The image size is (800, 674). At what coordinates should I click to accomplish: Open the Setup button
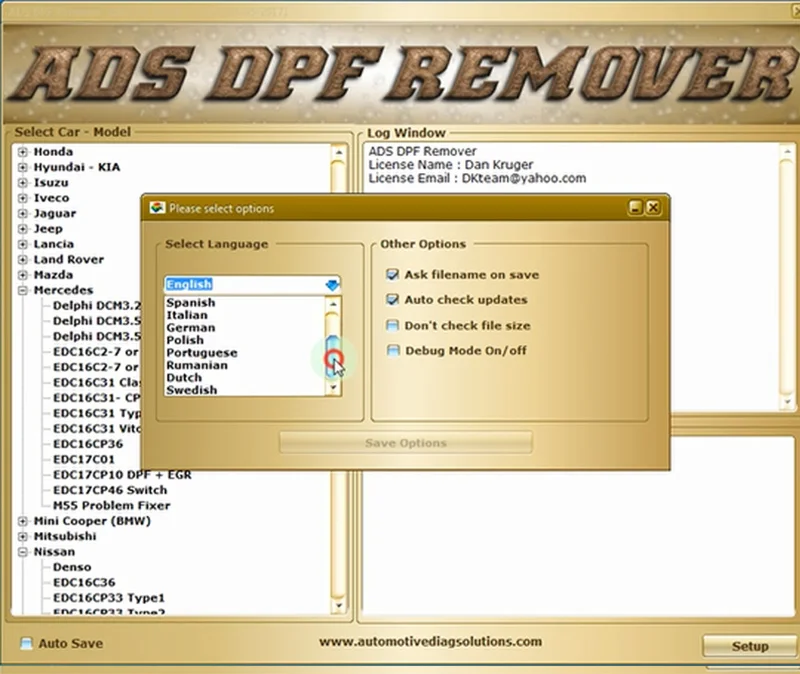[750, 646]
